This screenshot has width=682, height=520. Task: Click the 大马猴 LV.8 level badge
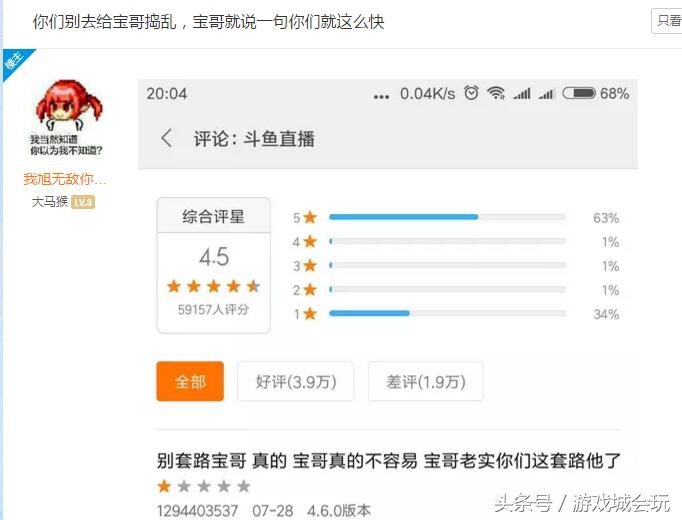83,202
